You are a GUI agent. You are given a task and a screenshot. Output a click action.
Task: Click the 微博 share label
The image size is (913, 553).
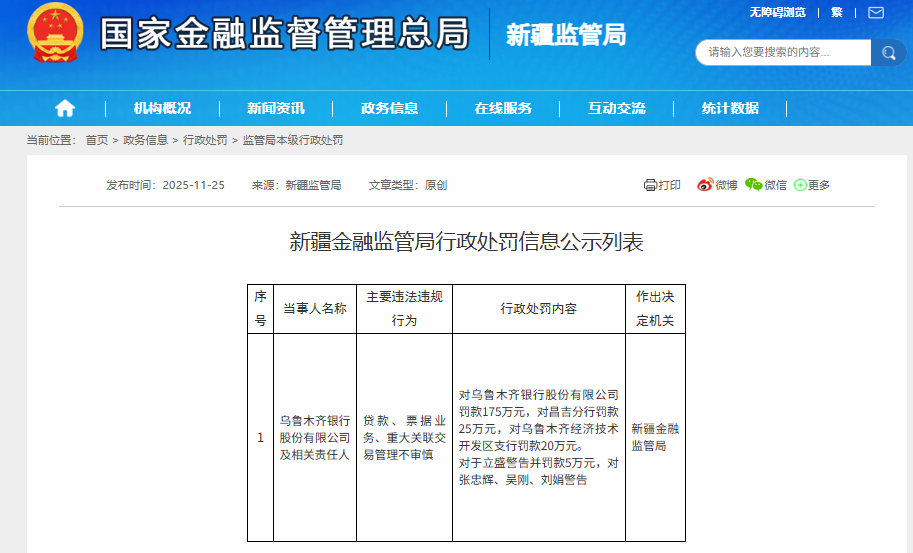(x=726, y=185)
